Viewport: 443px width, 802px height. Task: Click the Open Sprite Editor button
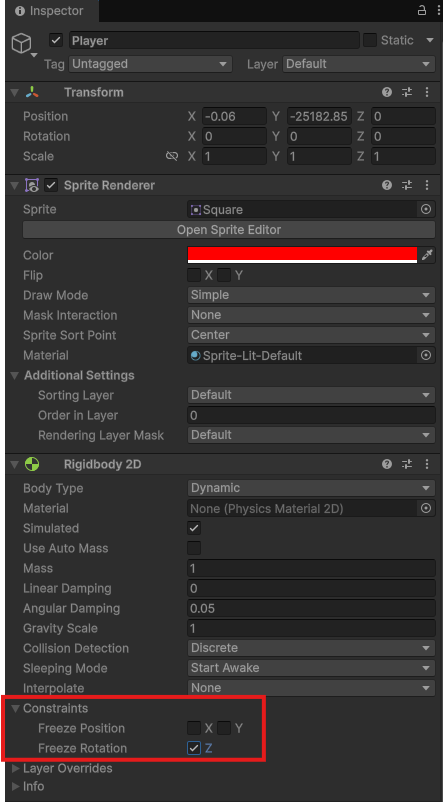coord(229,230)
